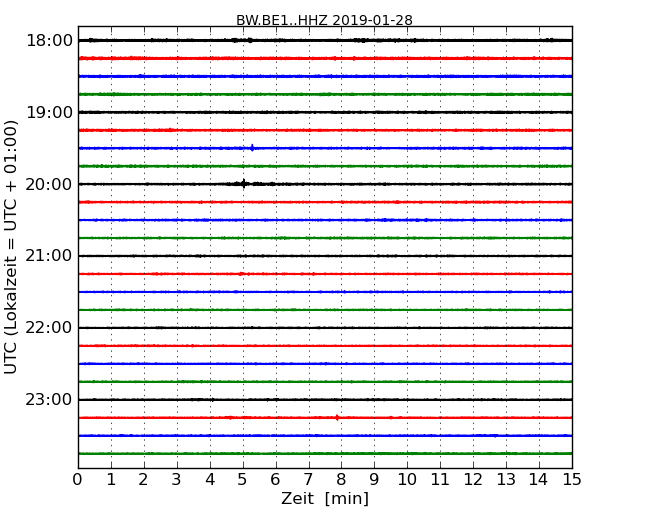The height and width of the screenshot is (520, 650).
Task: Click the x-axis tick label 6
Action: 275,479
